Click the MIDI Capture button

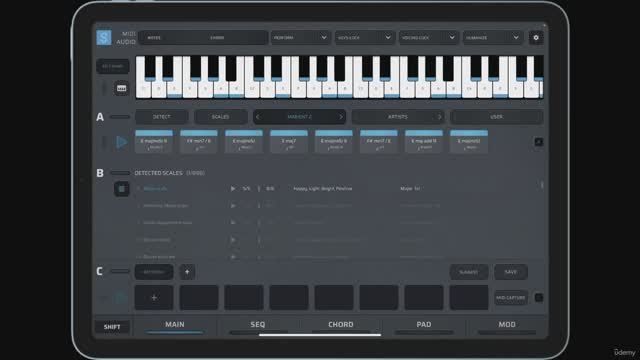511,298
